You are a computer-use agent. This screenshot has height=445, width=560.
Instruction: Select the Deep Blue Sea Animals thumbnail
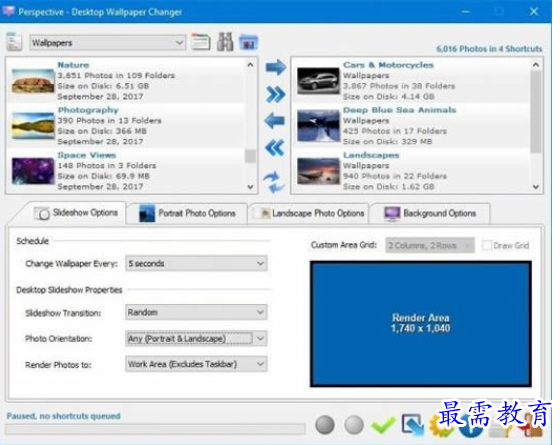[x=319, y=126]
